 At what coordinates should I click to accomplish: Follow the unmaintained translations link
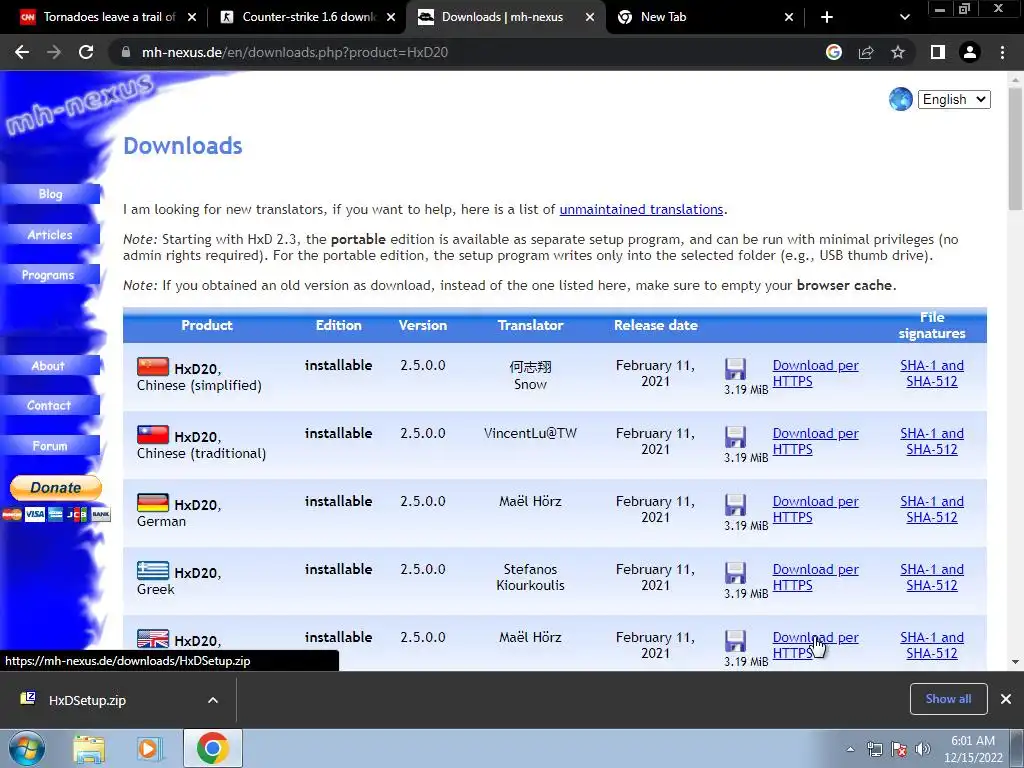[x=641, y=210]
